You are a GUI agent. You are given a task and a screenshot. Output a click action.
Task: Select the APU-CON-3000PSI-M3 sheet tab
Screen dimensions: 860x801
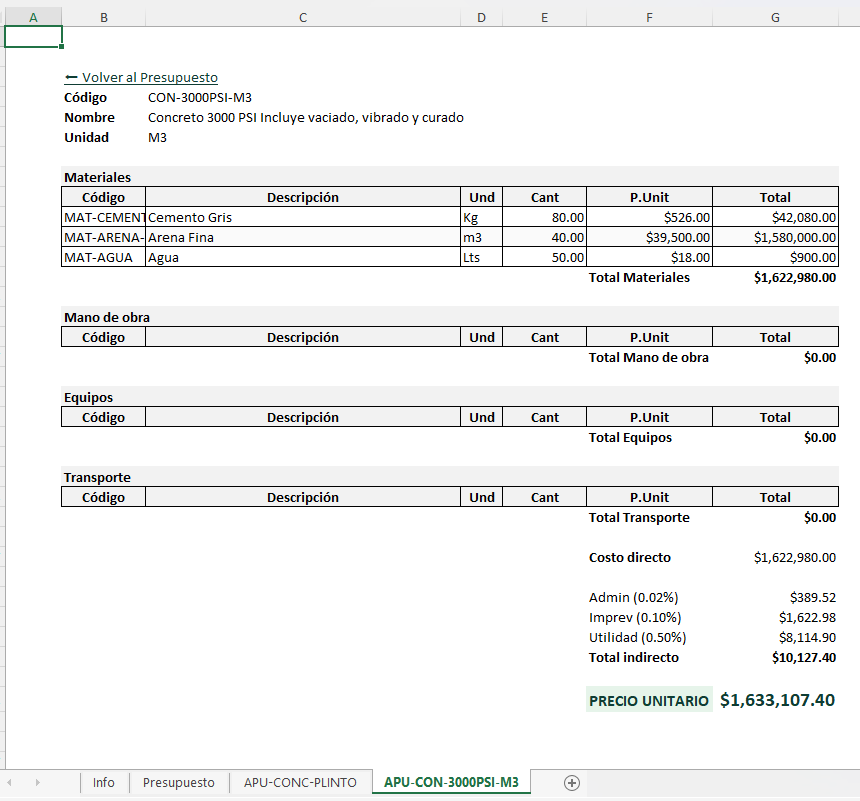pos(451,782)
